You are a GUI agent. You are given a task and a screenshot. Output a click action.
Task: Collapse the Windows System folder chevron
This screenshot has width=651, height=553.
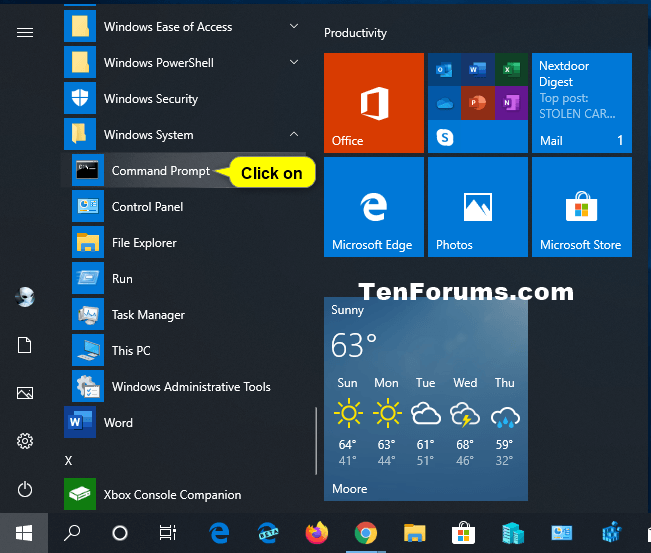(294, 135)
